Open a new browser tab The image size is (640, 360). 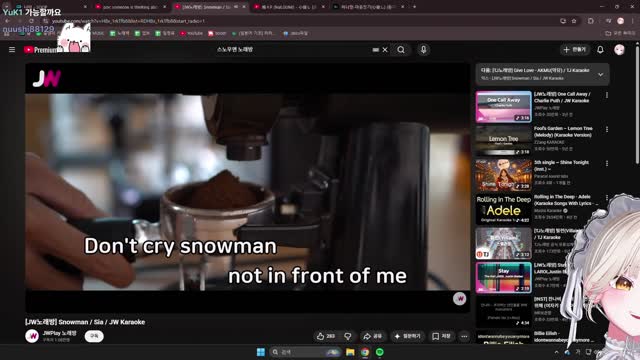coord(414,7)
